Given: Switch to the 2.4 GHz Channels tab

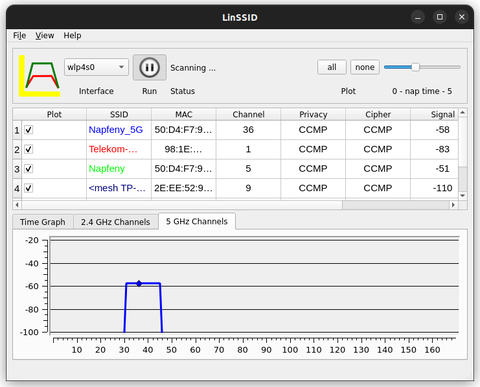Looking at the screenshot, I should pyautogui.click(x=115, y=222).
